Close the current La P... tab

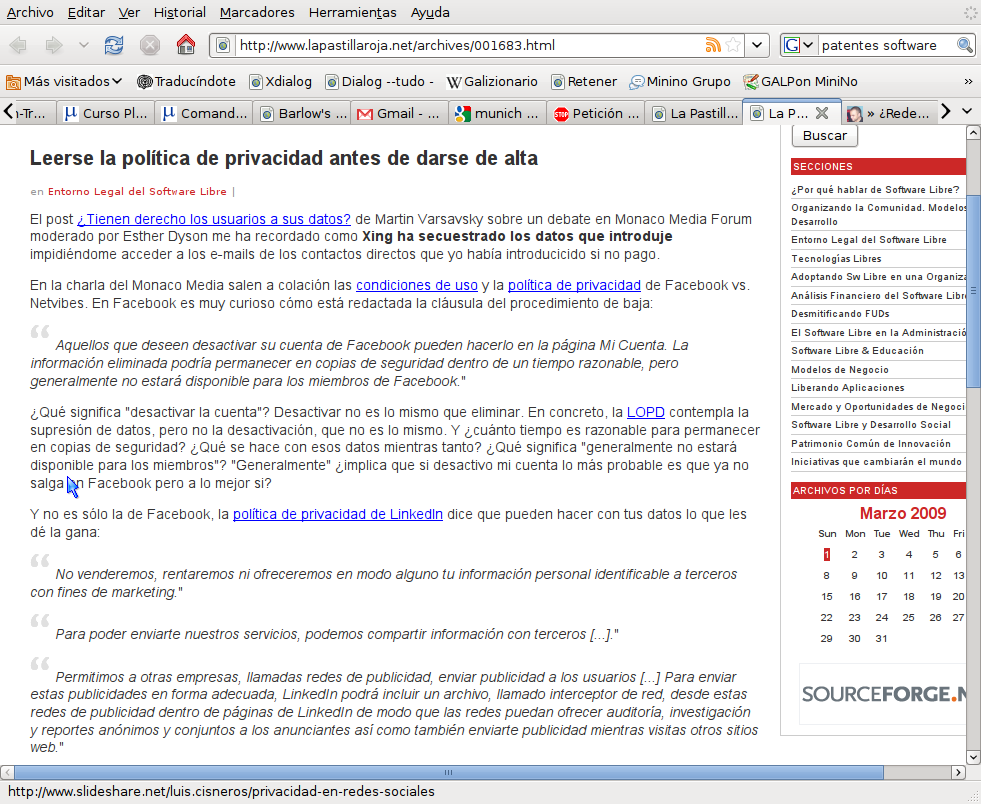pos(822,113)
